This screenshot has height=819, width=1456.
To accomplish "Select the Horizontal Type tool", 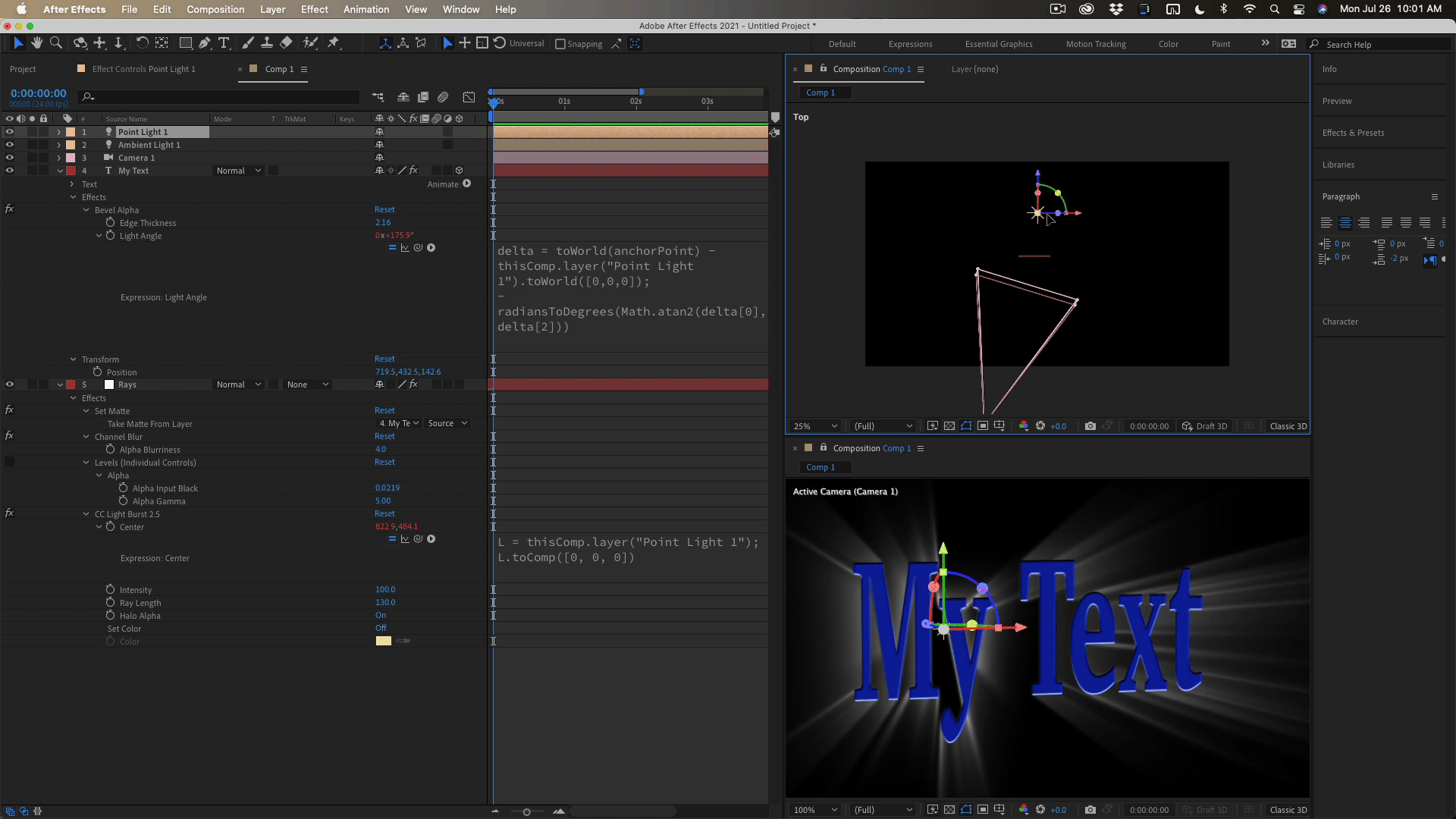I will pyautogui.click(x=224, y=43).
